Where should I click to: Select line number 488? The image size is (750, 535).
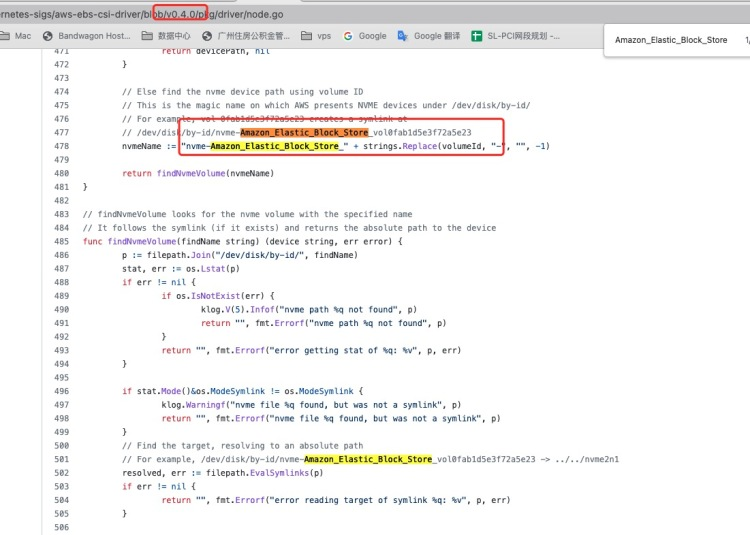point(62,283)
